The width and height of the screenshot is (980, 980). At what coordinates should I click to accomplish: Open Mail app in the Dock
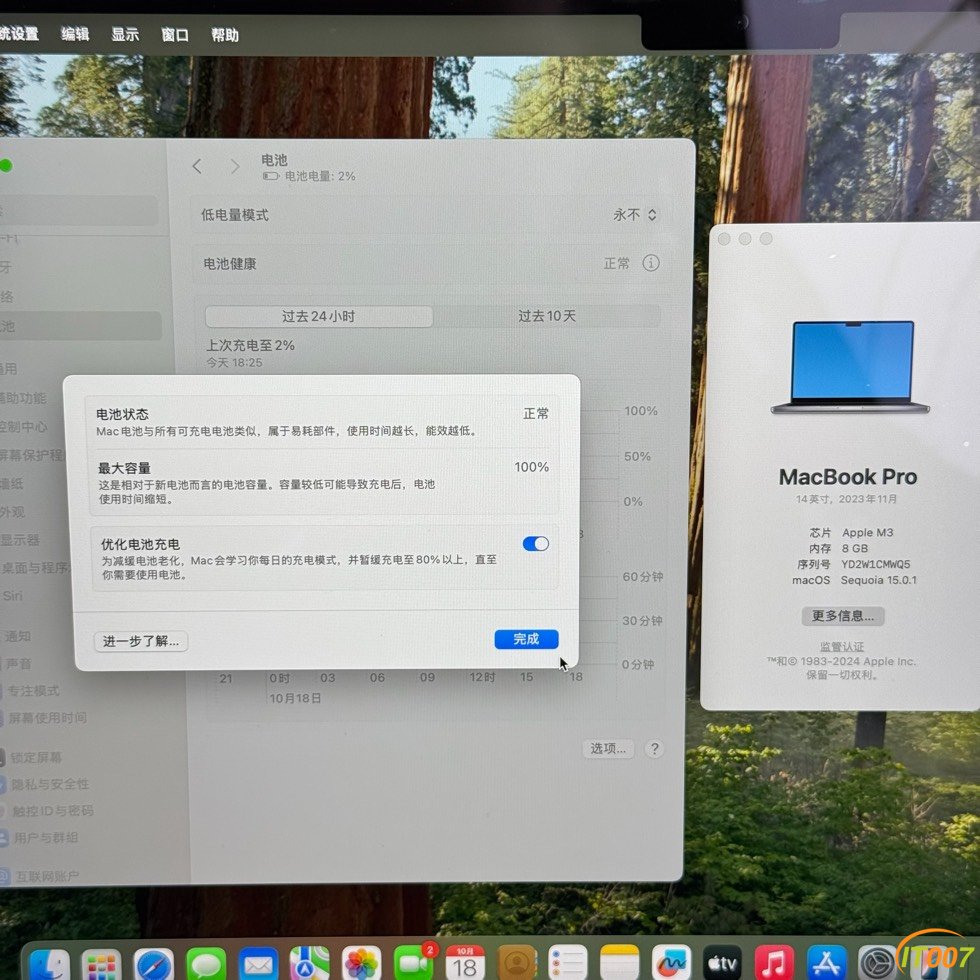[x=258, y=965]
